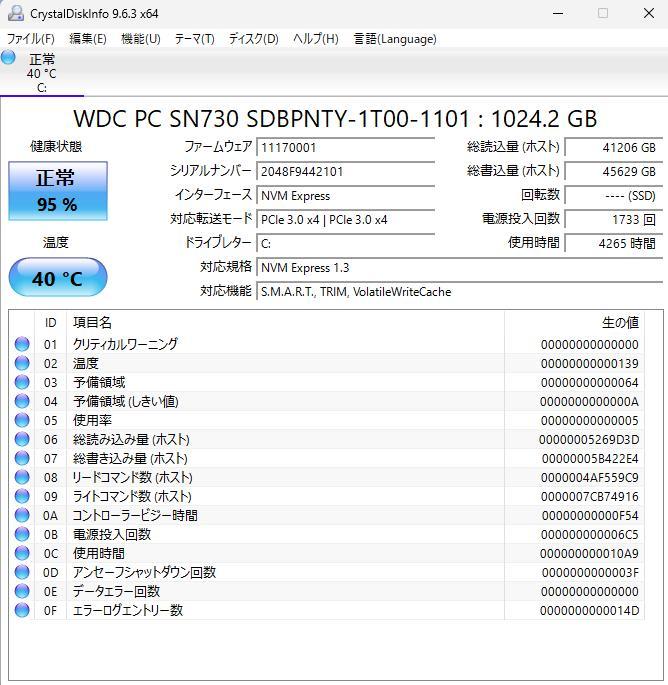Click raw value 0000000000064 for 予備領域
This screenshot has width=668, height=685.
(x=589, y=383)
